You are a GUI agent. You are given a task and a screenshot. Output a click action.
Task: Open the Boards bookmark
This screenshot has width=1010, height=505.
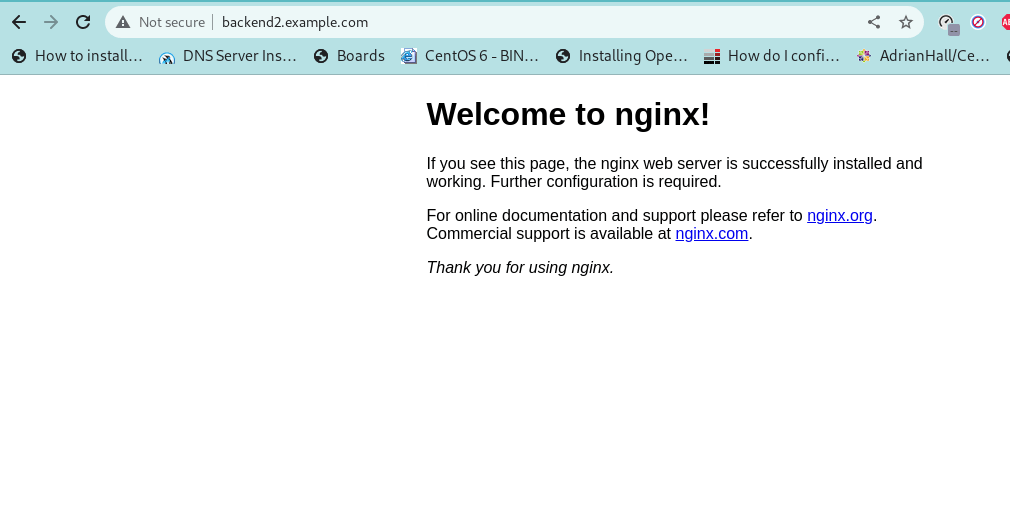click(349, 56)
